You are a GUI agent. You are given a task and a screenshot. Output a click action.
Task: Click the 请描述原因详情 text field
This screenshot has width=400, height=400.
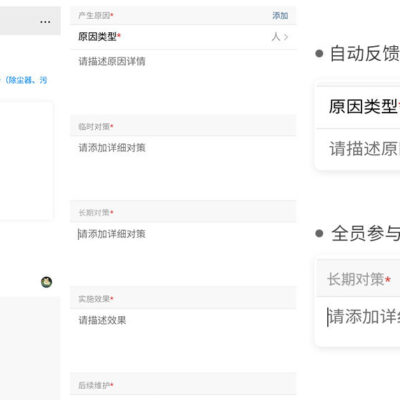tap(183, 82)
